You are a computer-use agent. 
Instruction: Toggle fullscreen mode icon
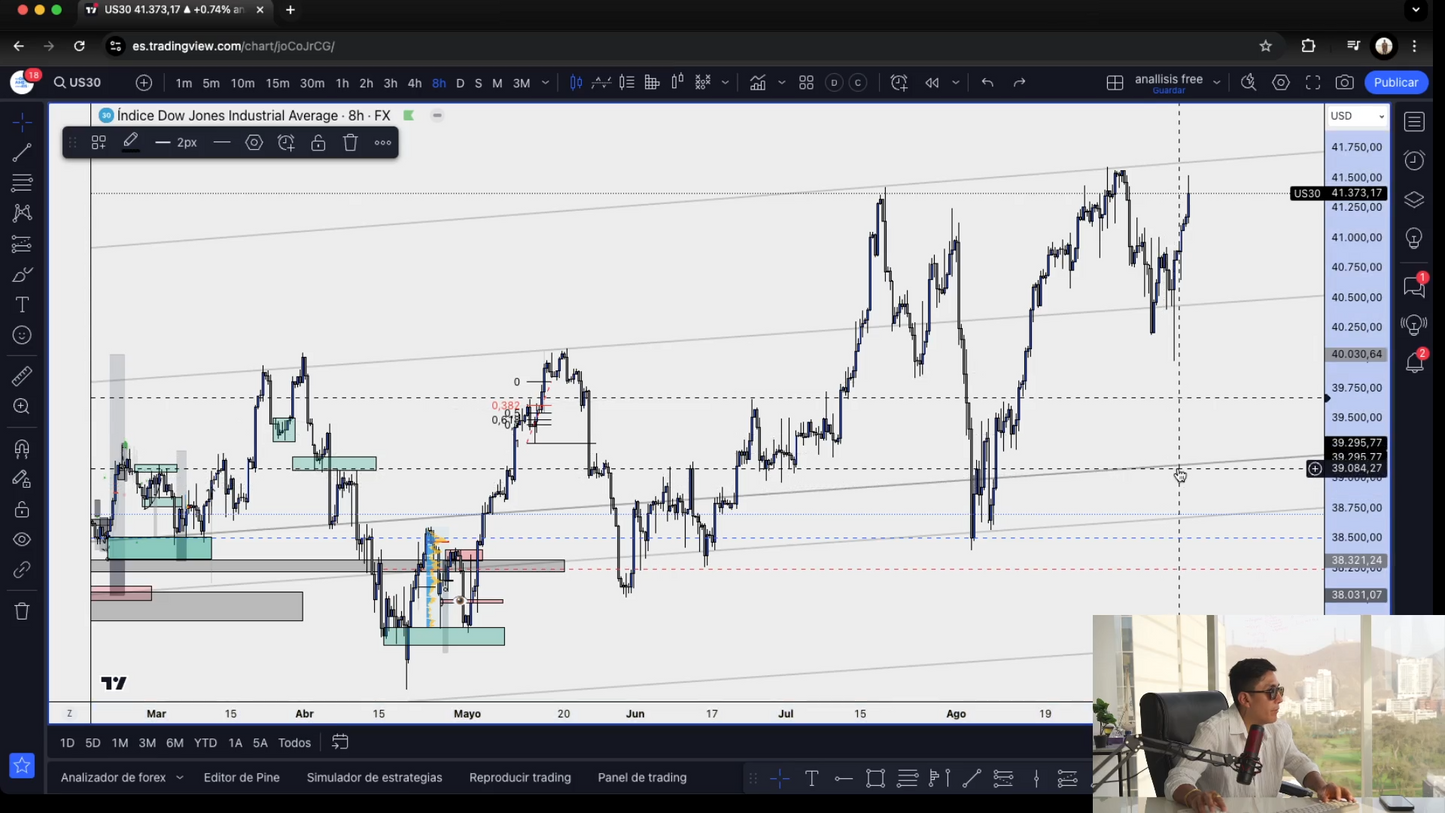1313,83
